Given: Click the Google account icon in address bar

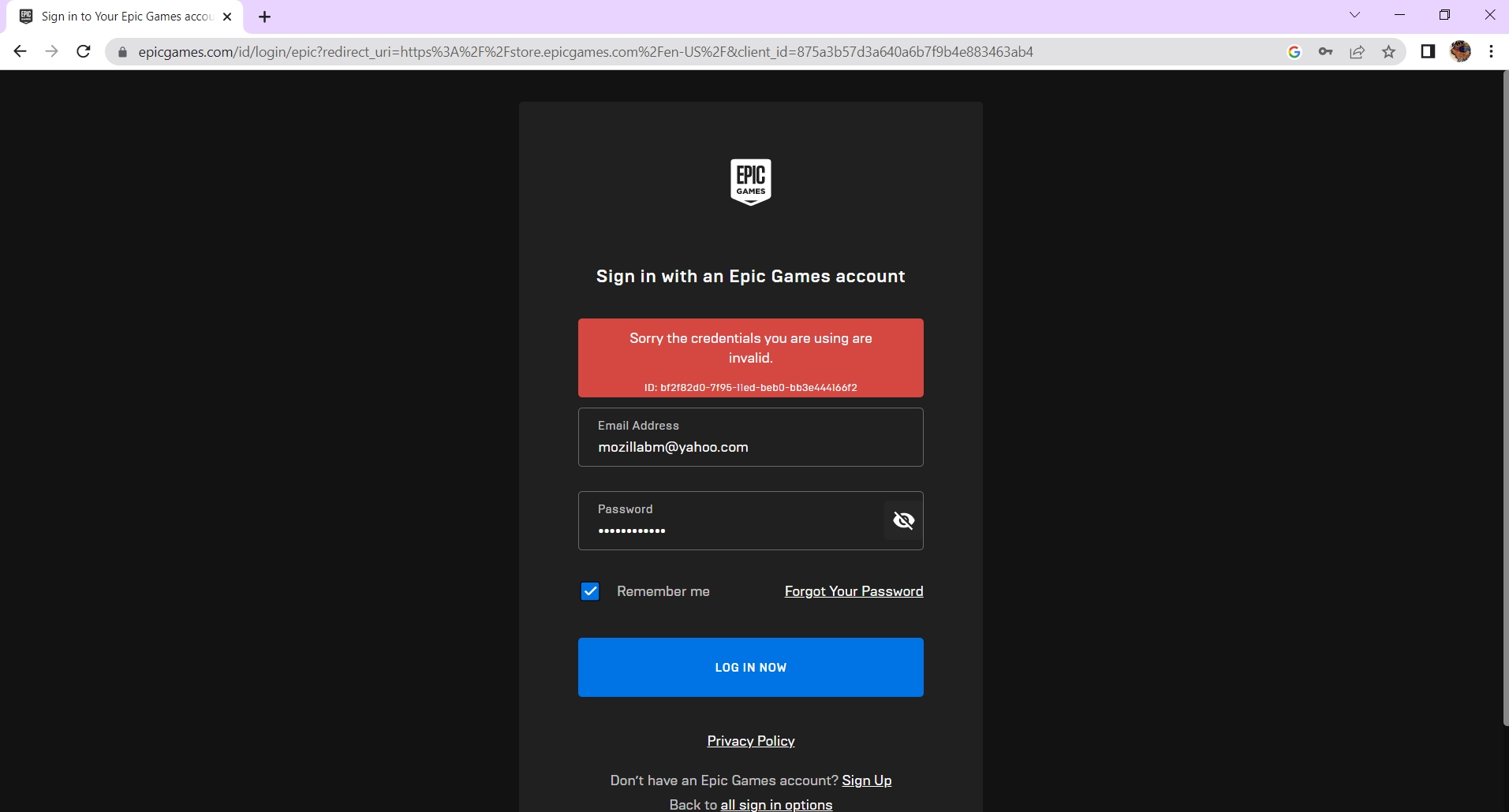Looking at the screenshot, I should point(1294,51).
